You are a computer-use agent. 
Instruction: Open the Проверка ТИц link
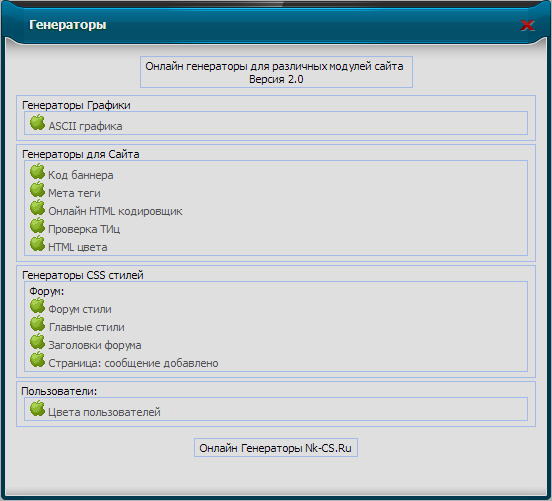tap(84, 229)
